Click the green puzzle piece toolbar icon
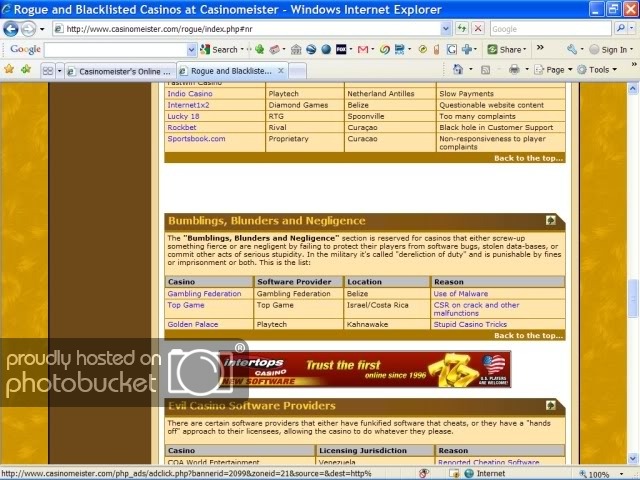 pos(260,50)
